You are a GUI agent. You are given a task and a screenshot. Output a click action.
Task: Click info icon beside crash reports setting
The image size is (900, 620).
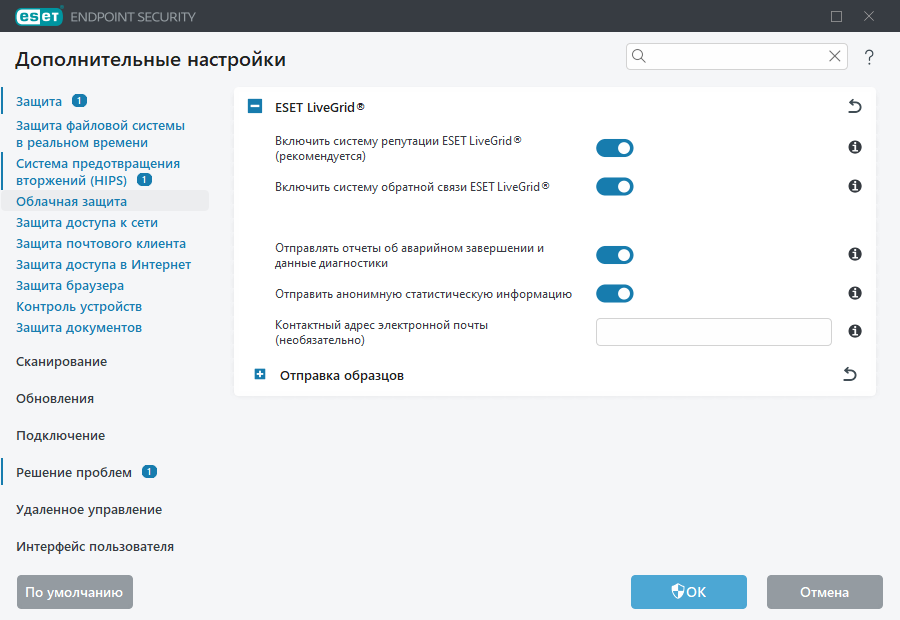point(854,254)
